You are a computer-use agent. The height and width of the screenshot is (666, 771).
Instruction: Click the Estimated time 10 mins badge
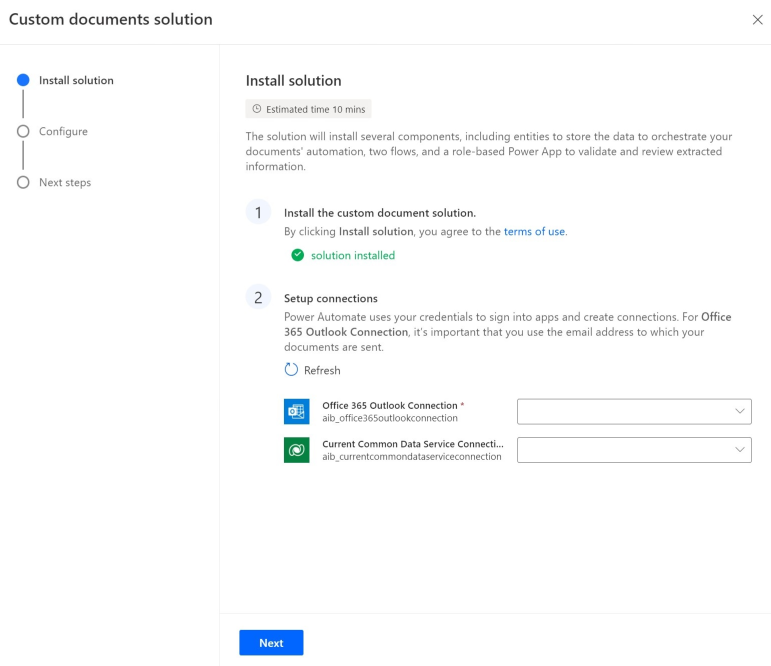coord(308,109)
